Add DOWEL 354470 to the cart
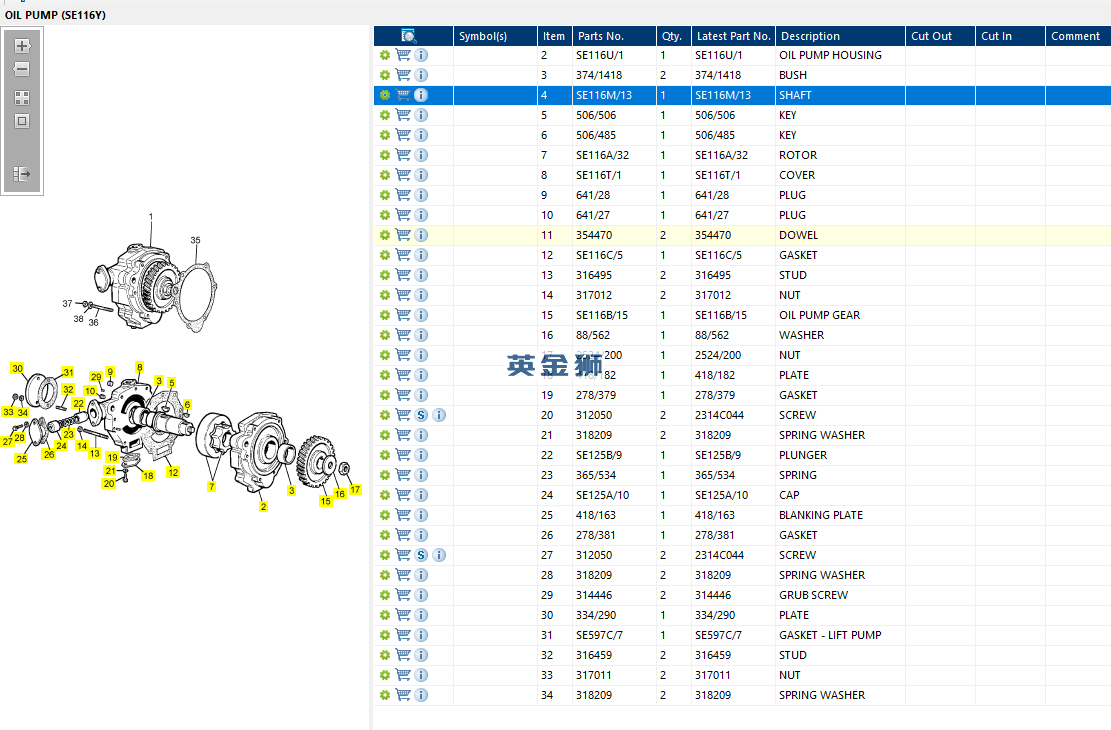Screen dimensions: 1111x730 coord(403,235)
